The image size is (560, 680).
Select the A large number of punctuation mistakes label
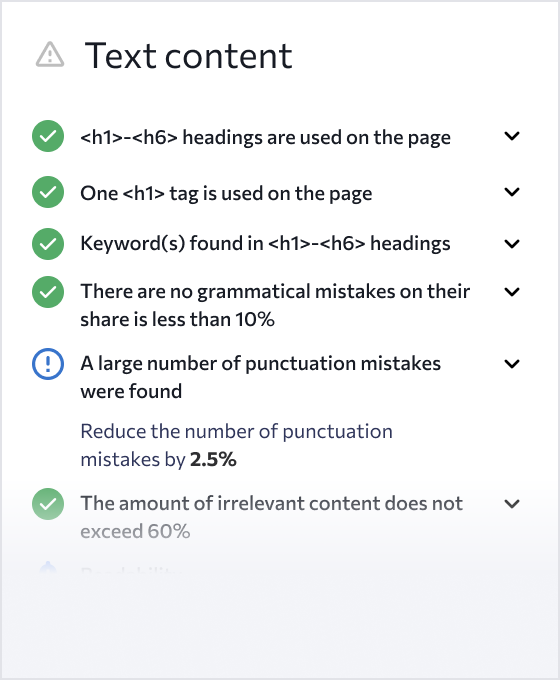pyautogui.click(x=260, y=377)
